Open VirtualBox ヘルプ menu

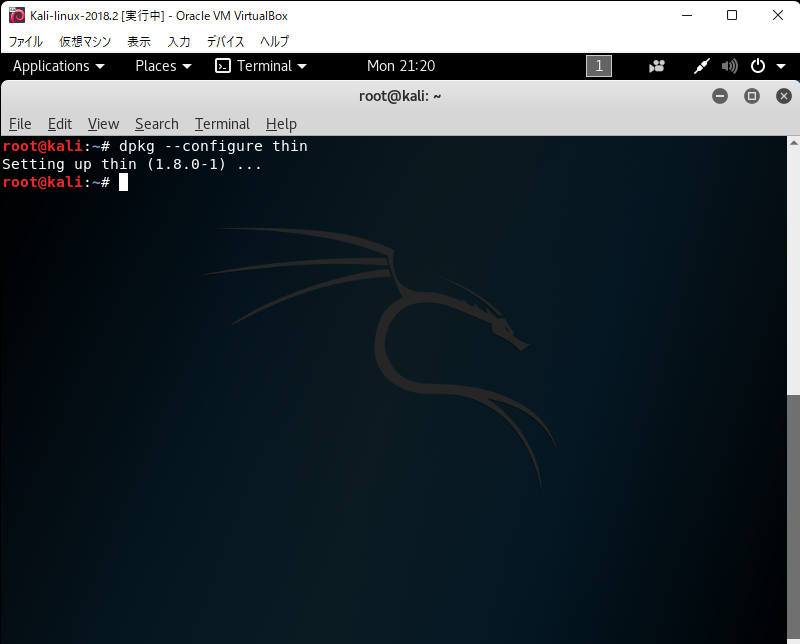[x=274, y=41]
